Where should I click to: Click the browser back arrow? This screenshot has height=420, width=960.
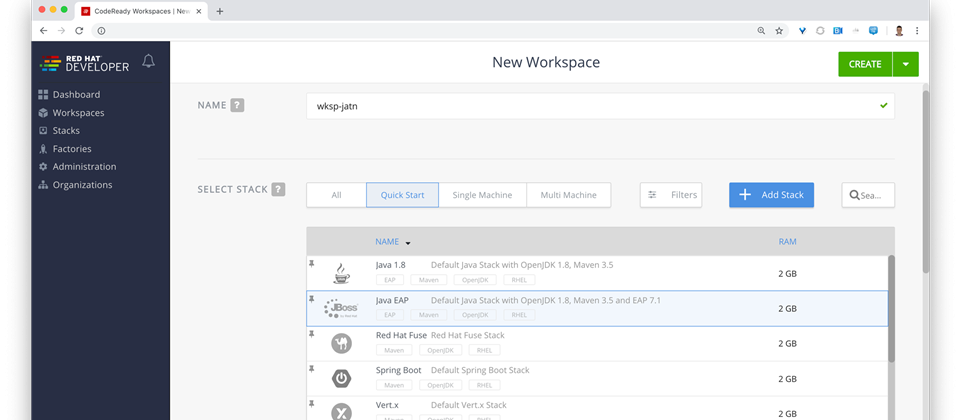coord(43,31)
